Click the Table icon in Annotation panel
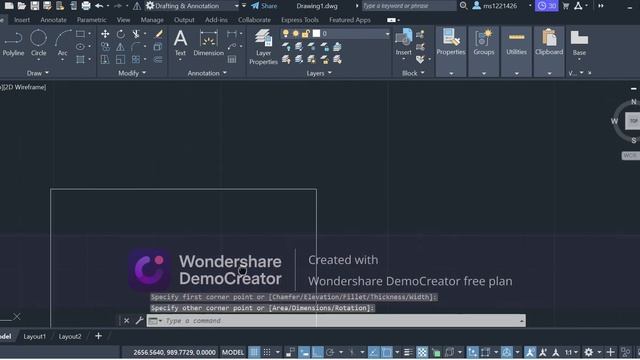This screenshot has width=640, height=360. (x=232, y=60)
